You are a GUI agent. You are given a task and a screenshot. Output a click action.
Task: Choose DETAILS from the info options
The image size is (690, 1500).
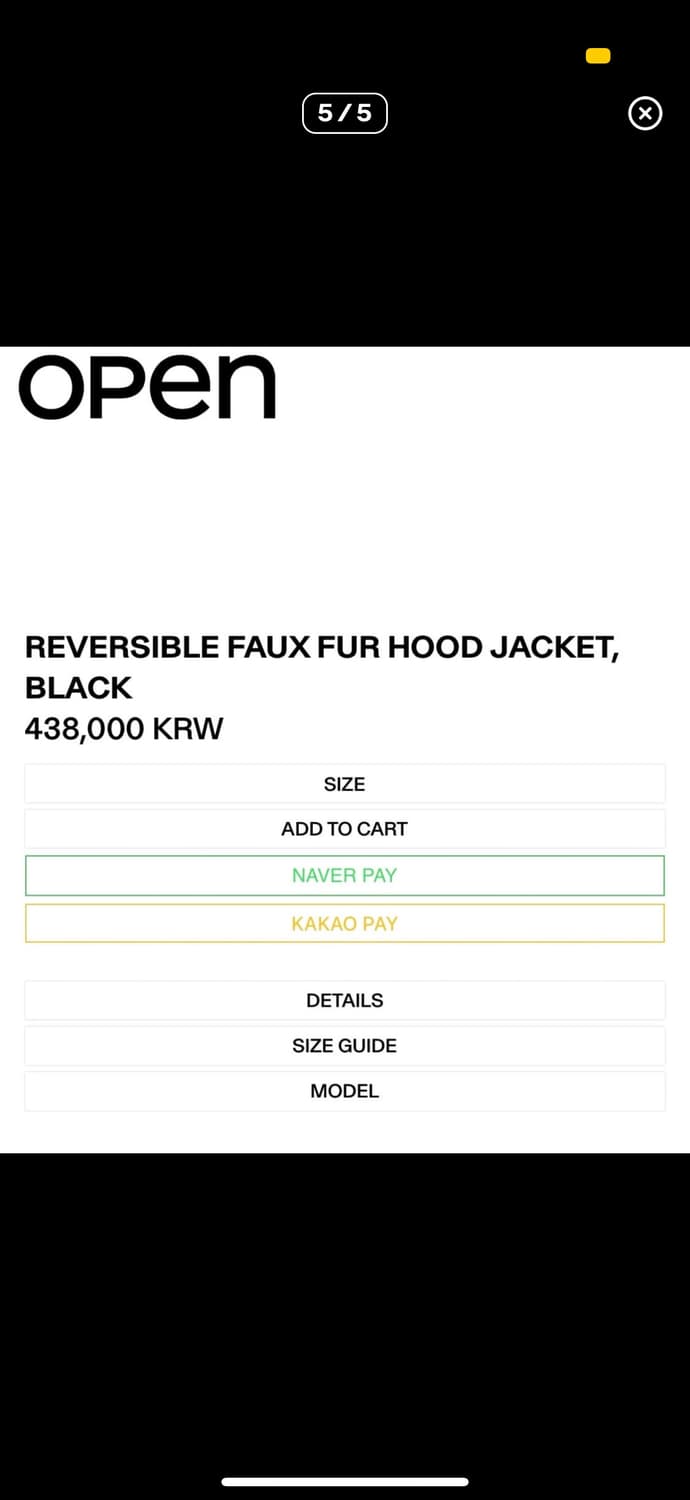344,999
